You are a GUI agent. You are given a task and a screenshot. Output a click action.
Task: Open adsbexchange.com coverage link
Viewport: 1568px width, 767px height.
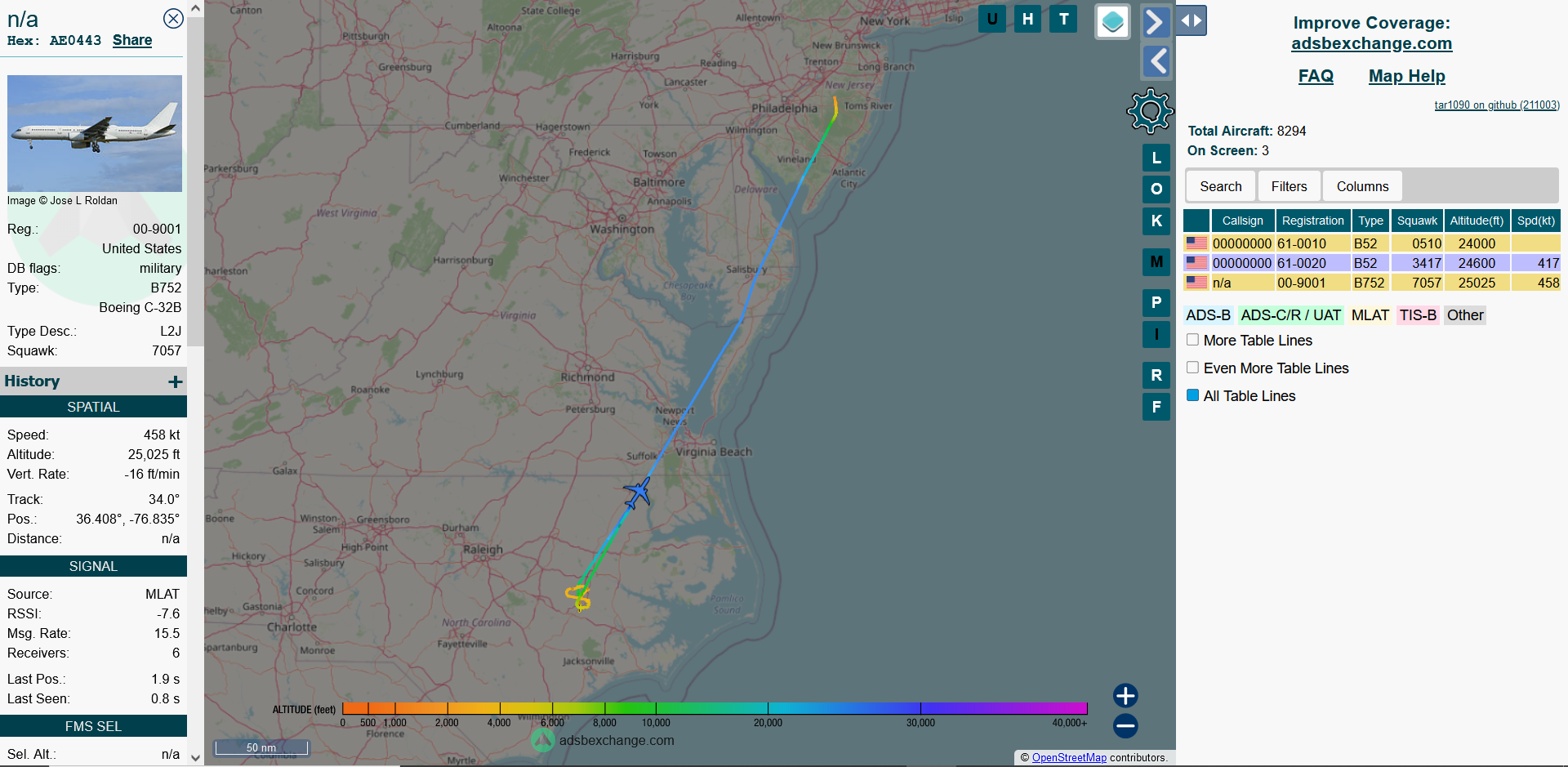(1371, 43)
